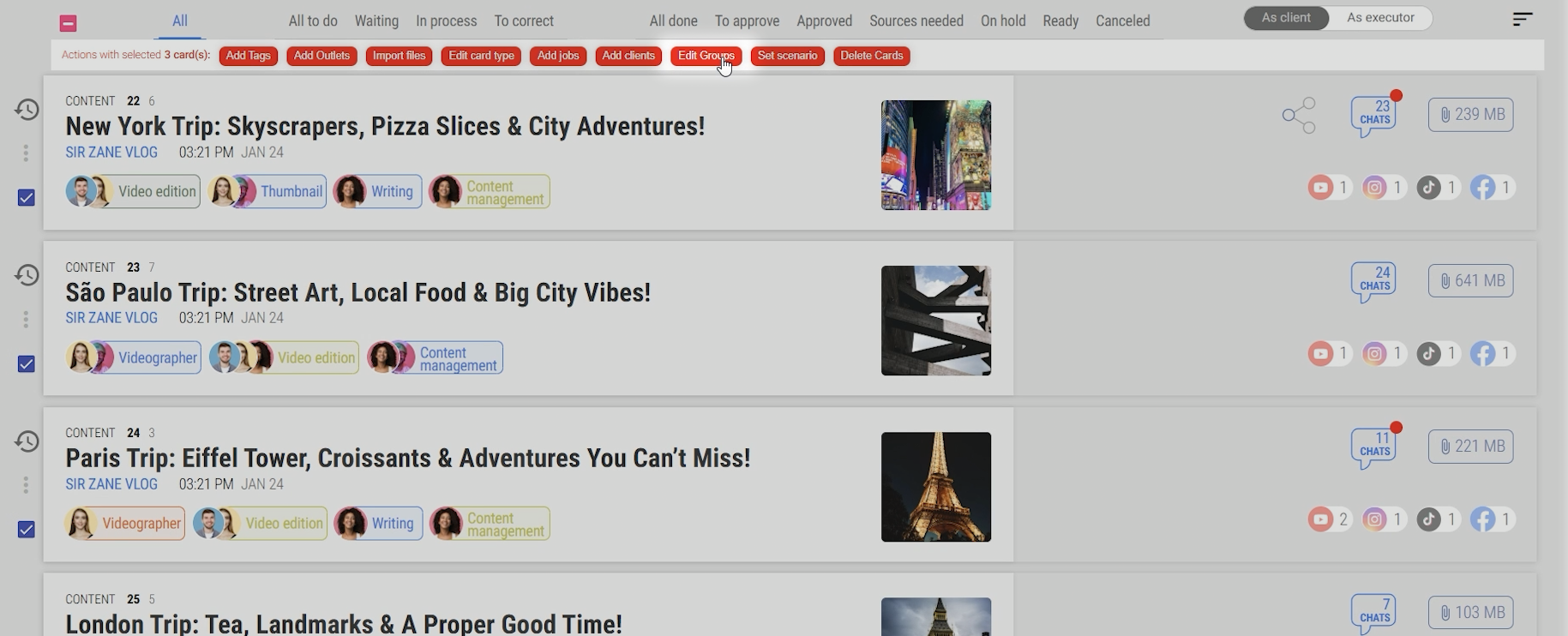Screen dimensions: 1568x636
Task: Open YouTube outlet on Paris Trip card
Action: (1321, 519)
